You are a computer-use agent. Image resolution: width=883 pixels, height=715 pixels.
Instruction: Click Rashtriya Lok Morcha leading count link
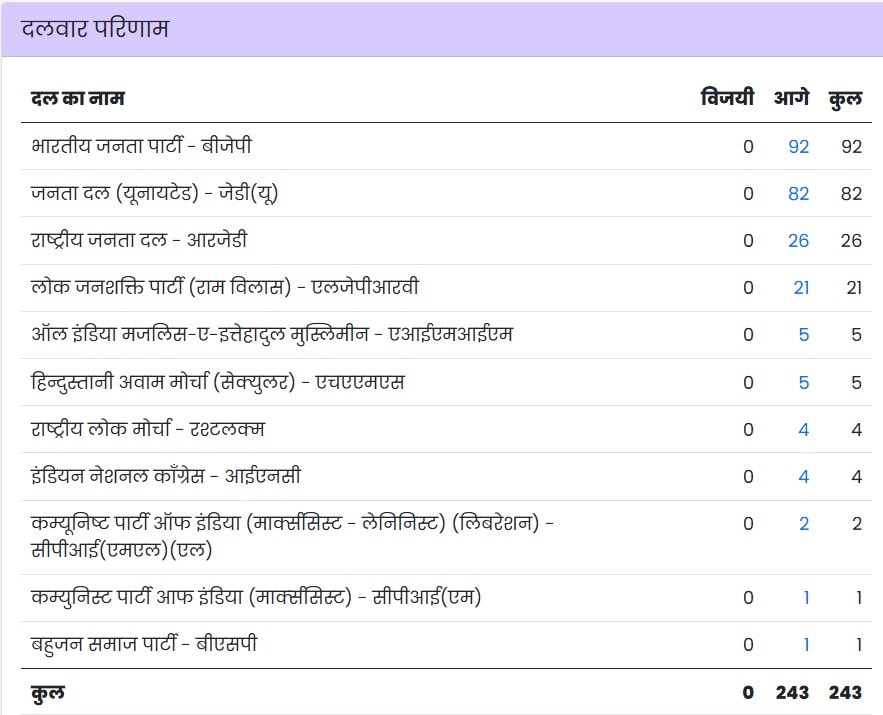pyautogui.click(x=804, y=430)
